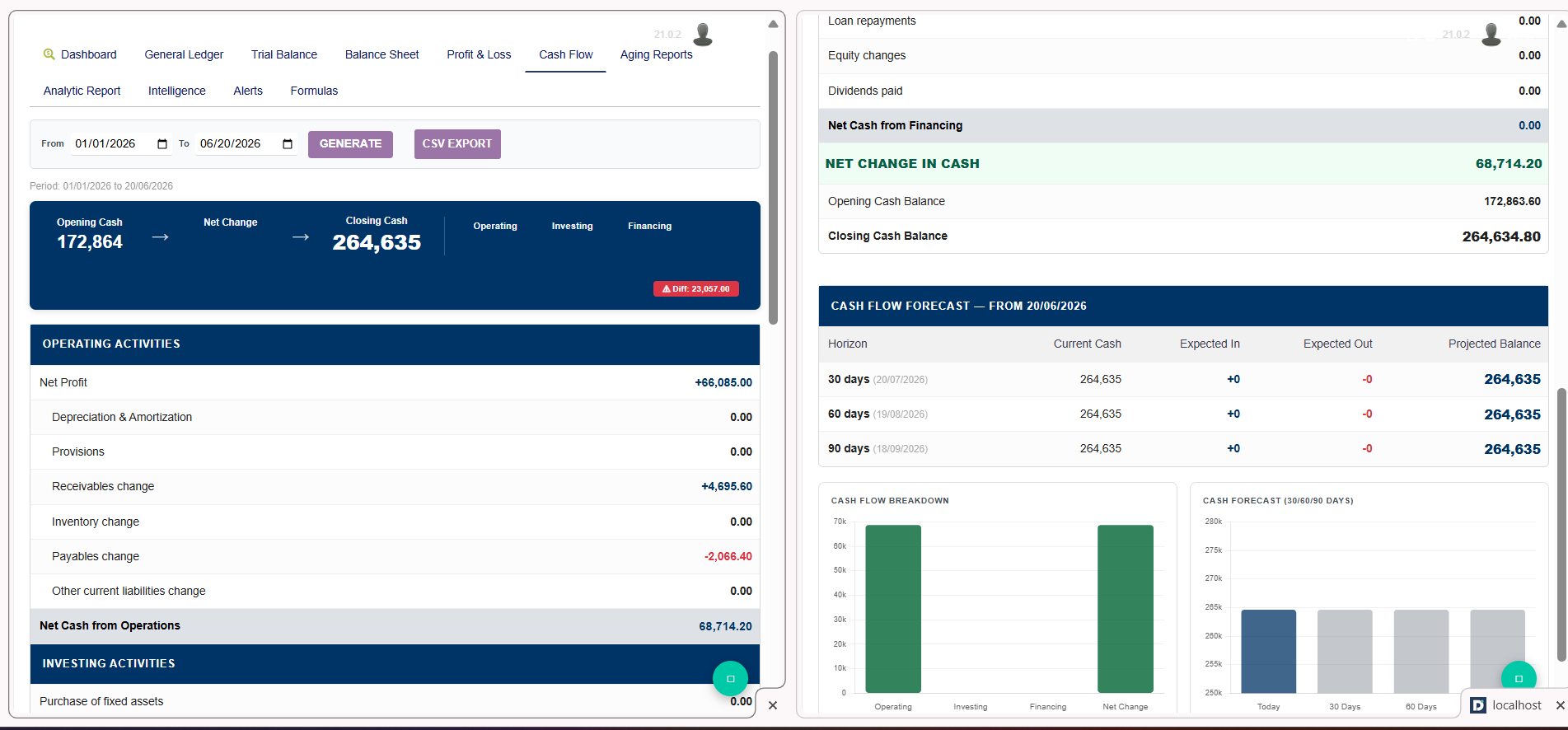
Task: Click the localhost devtools icon
Action: [x=1479, y=705]
